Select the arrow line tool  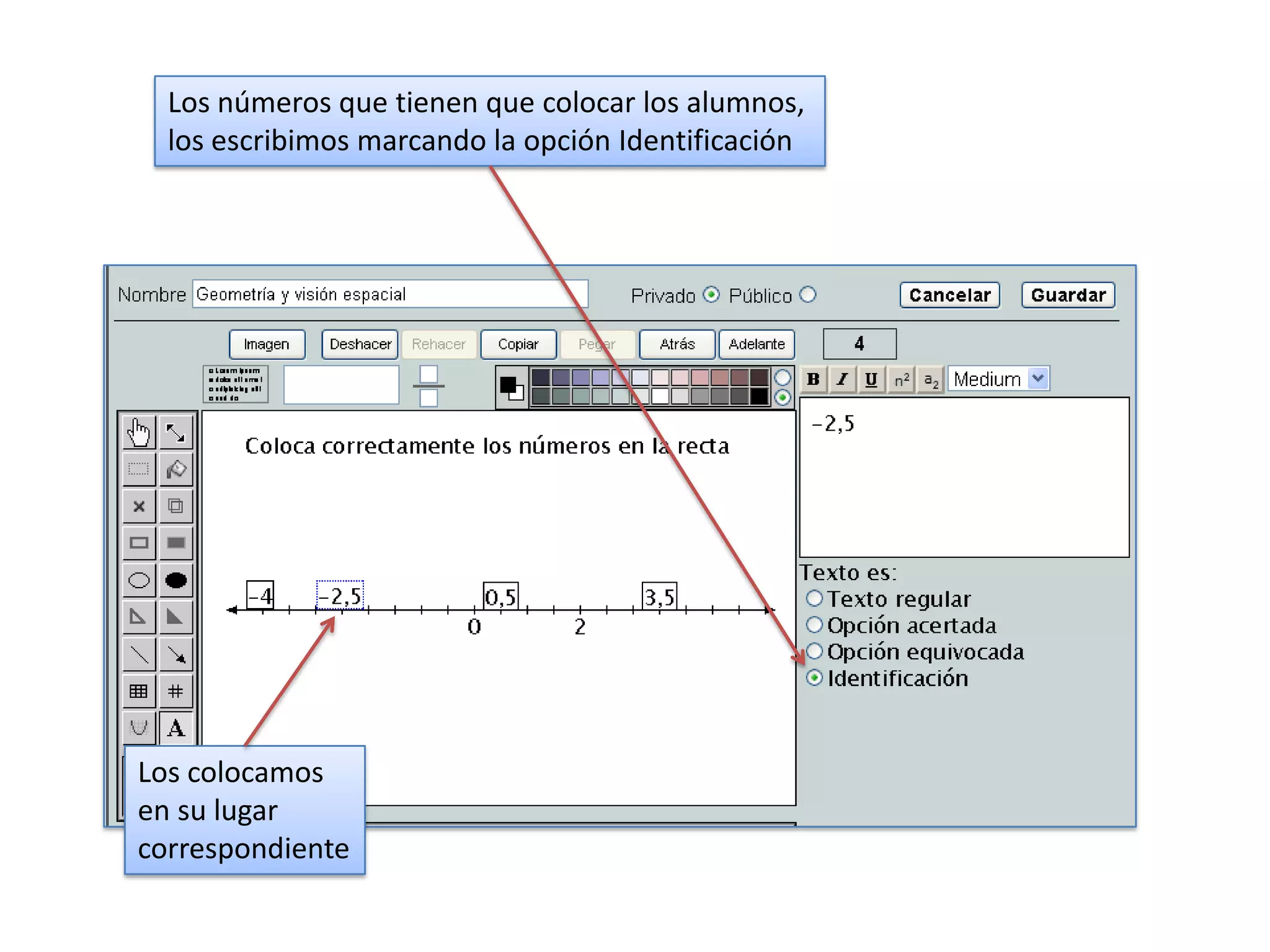tap(176, 654)
